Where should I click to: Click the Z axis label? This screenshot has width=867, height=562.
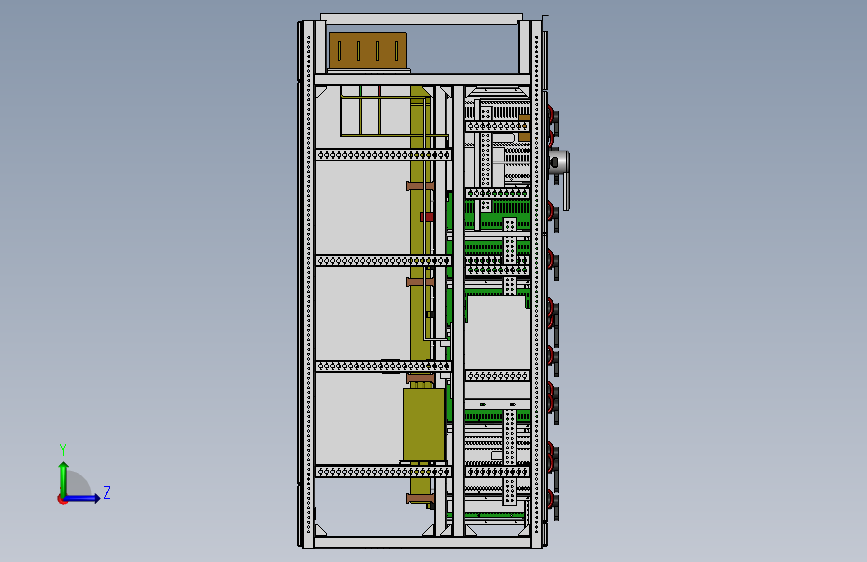[x=107, y=492]
